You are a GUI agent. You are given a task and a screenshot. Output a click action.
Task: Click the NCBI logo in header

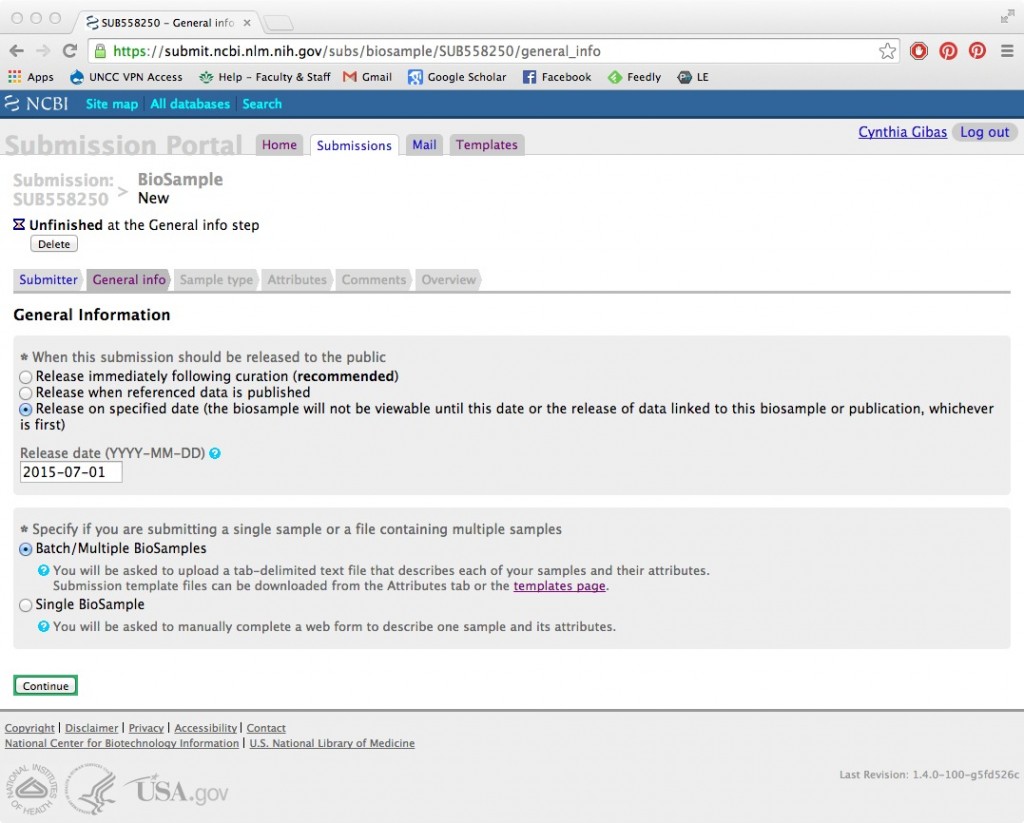(x=37, y=104)
